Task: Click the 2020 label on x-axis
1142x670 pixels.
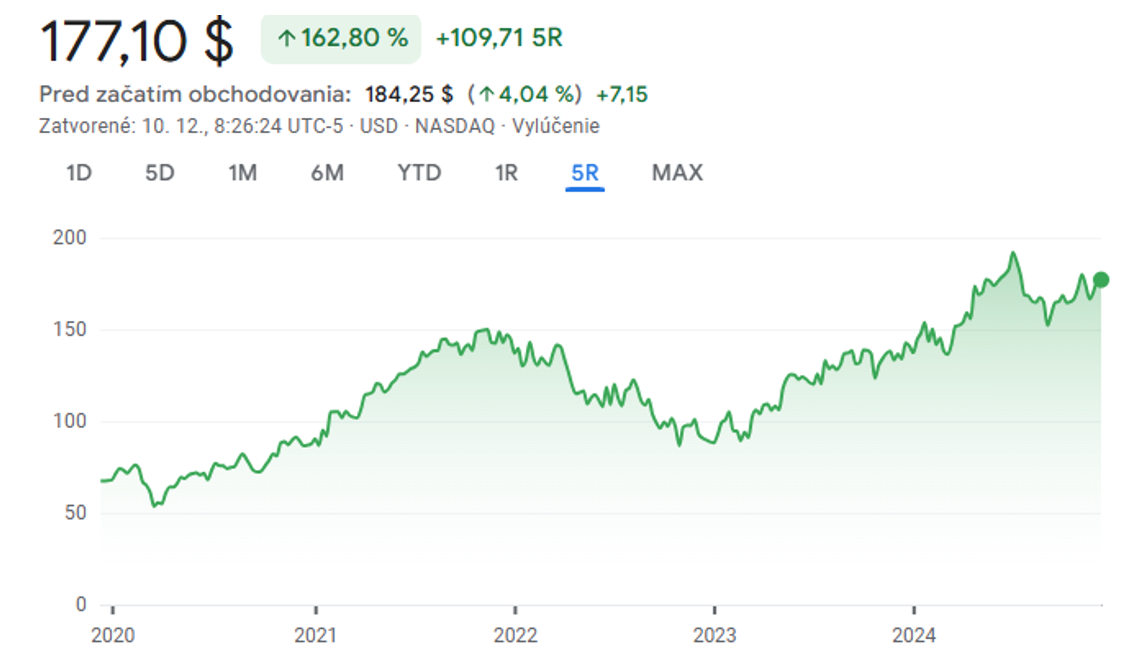Action: (112, 636)
